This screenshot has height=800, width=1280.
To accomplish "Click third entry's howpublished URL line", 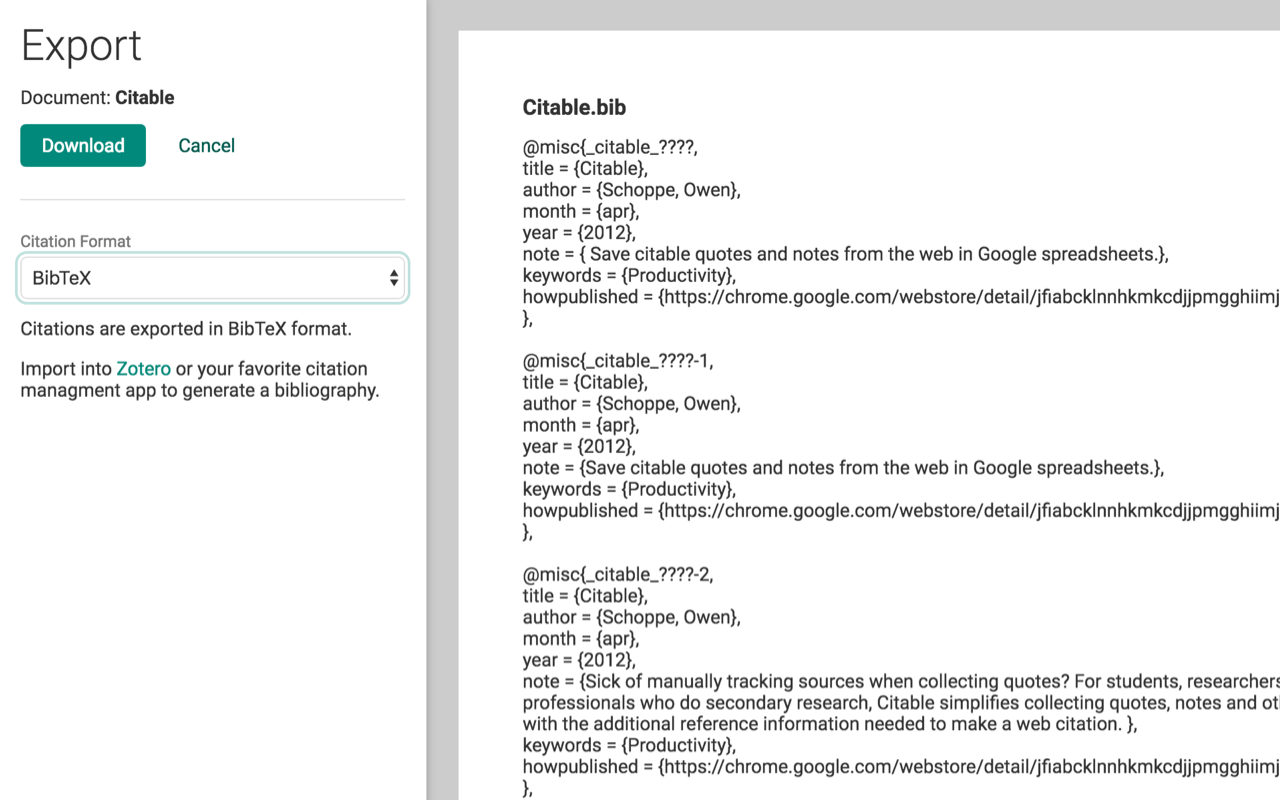I will (x=900, y=767).
